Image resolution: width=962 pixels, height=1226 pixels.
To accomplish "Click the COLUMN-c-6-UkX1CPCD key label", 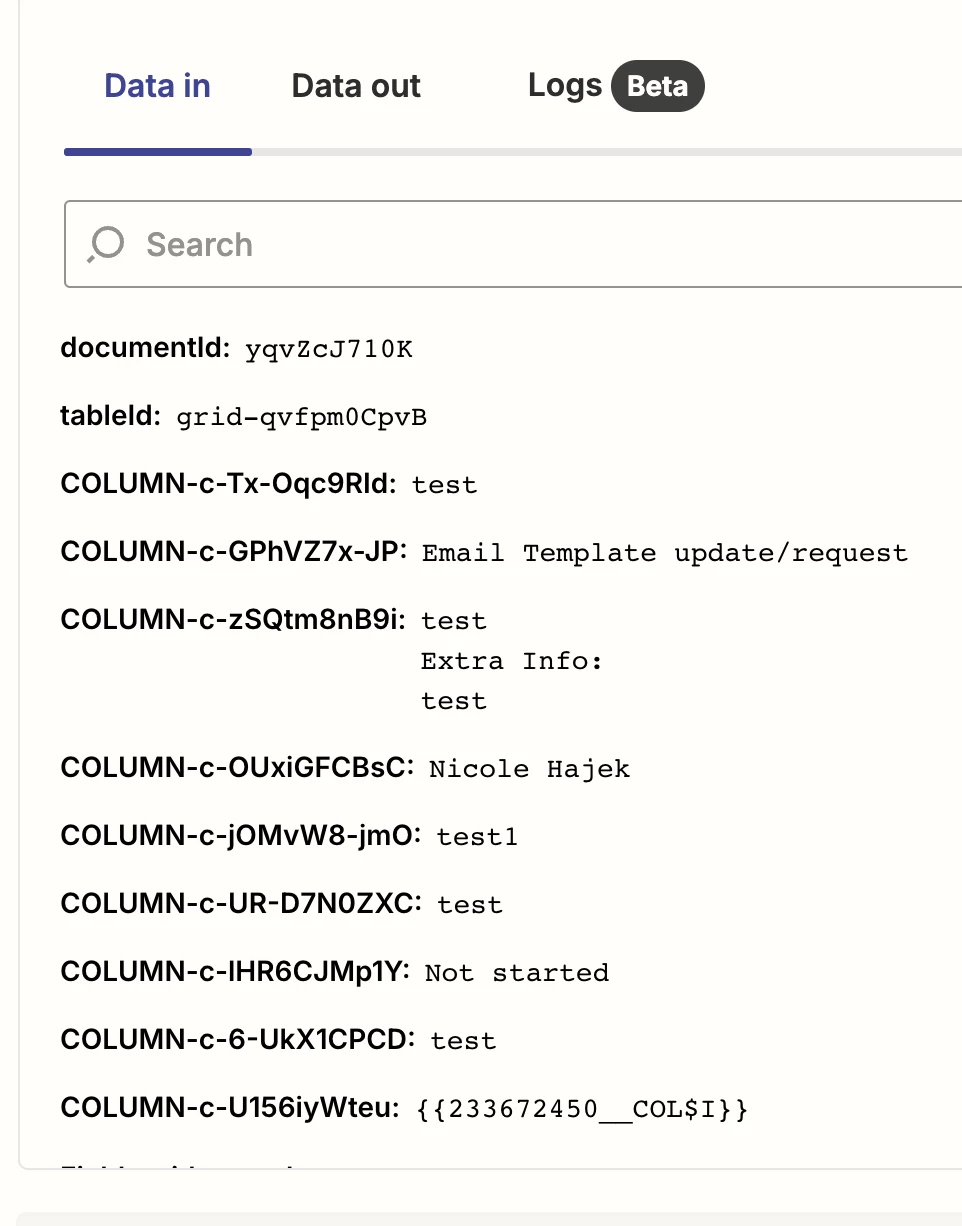I will click(x=237, y=1040).
